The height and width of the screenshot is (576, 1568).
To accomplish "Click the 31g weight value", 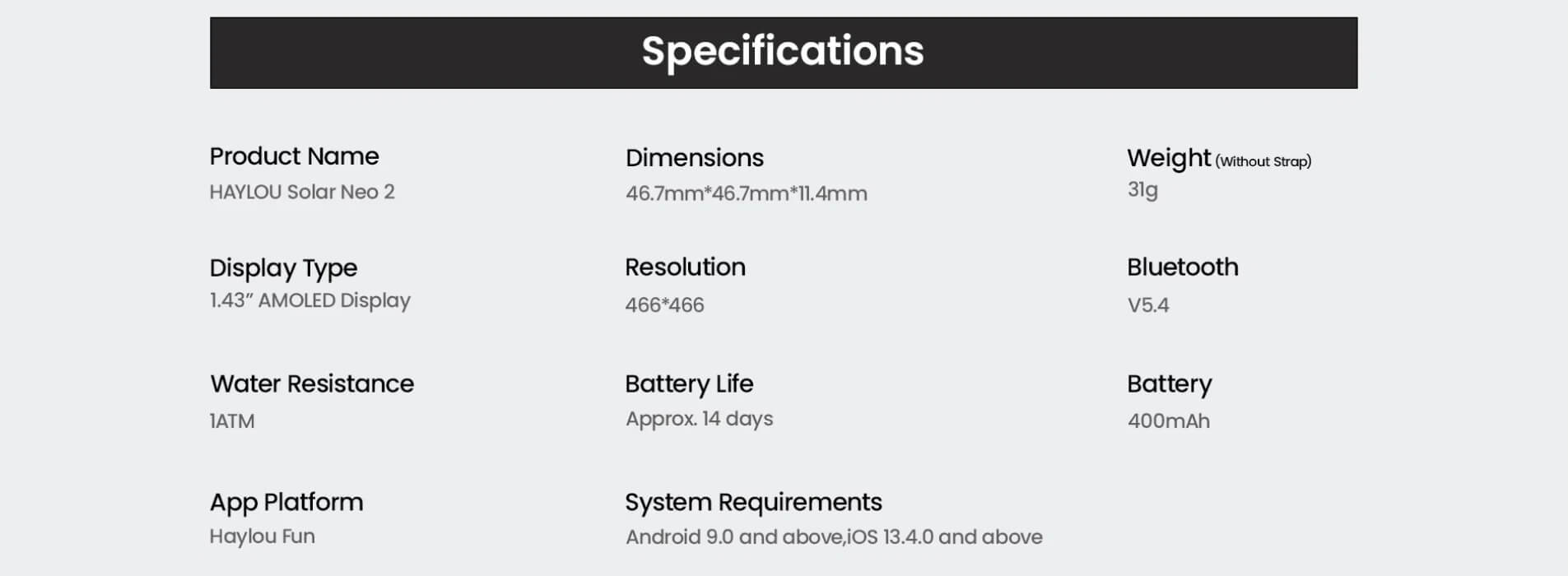I will pyautogui.click(x=1142, y=190).
